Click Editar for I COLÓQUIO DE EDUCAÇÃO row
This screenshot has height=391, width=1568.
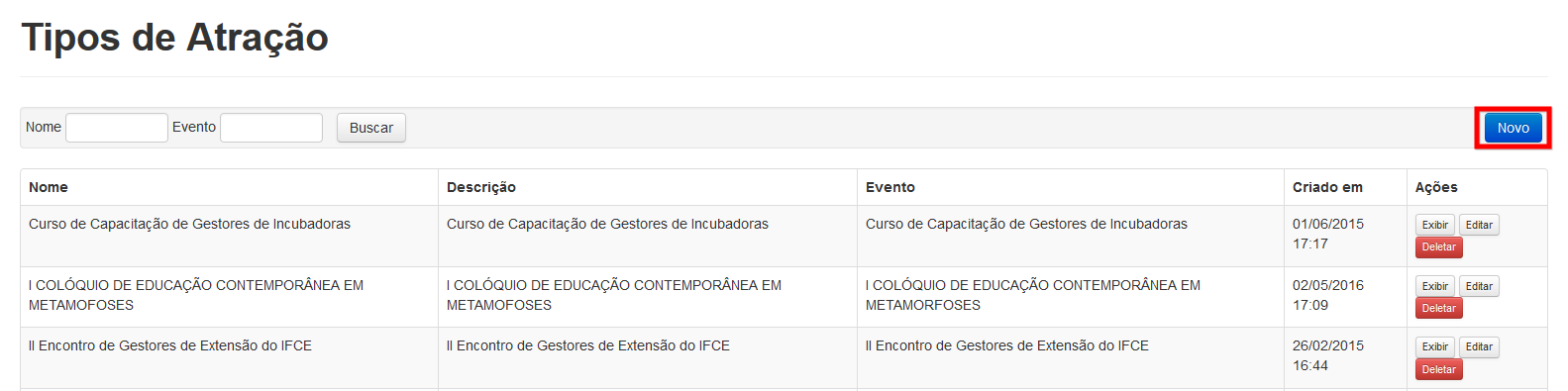click(x=1479, y=286)
